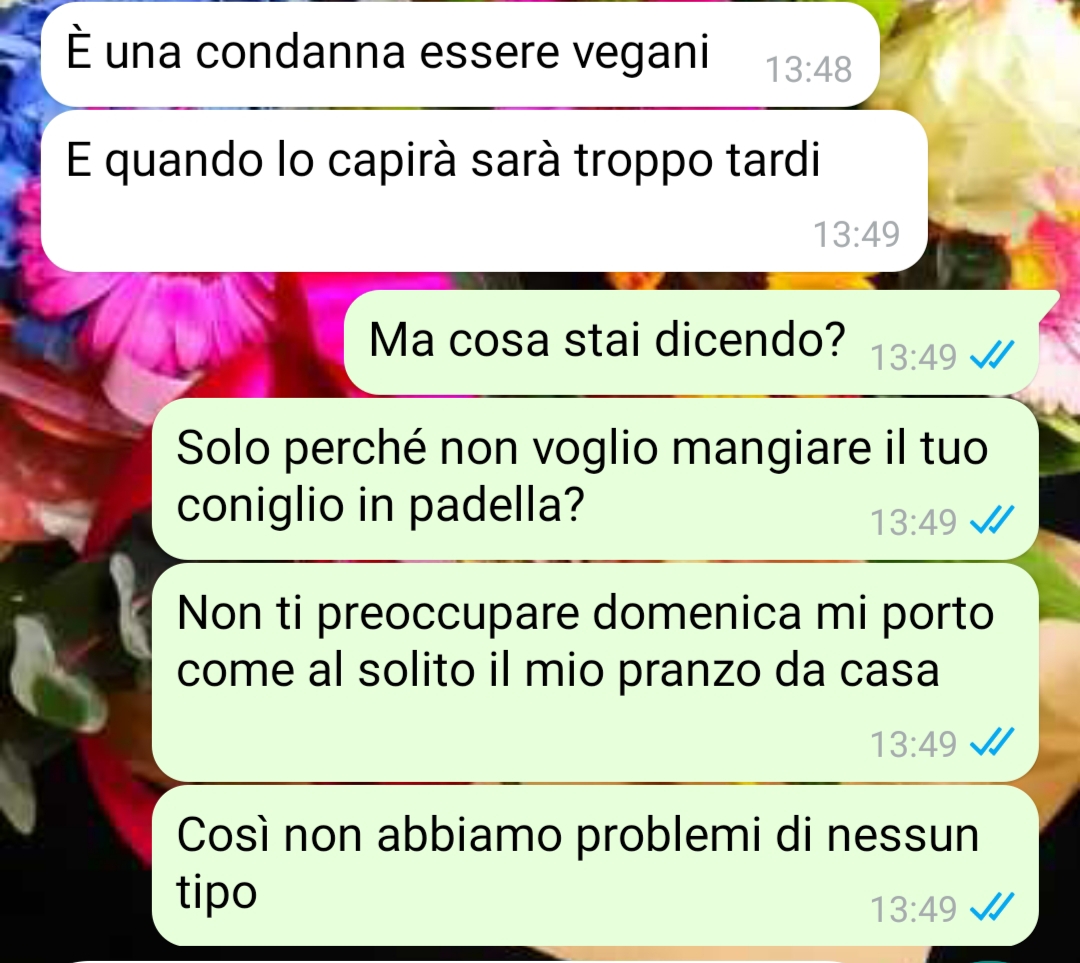Screen dimensions: 1080x963
Task: Click 13:49 time on 'Ma cosa stai dicendo?'
Action: (x=913, y=358)
